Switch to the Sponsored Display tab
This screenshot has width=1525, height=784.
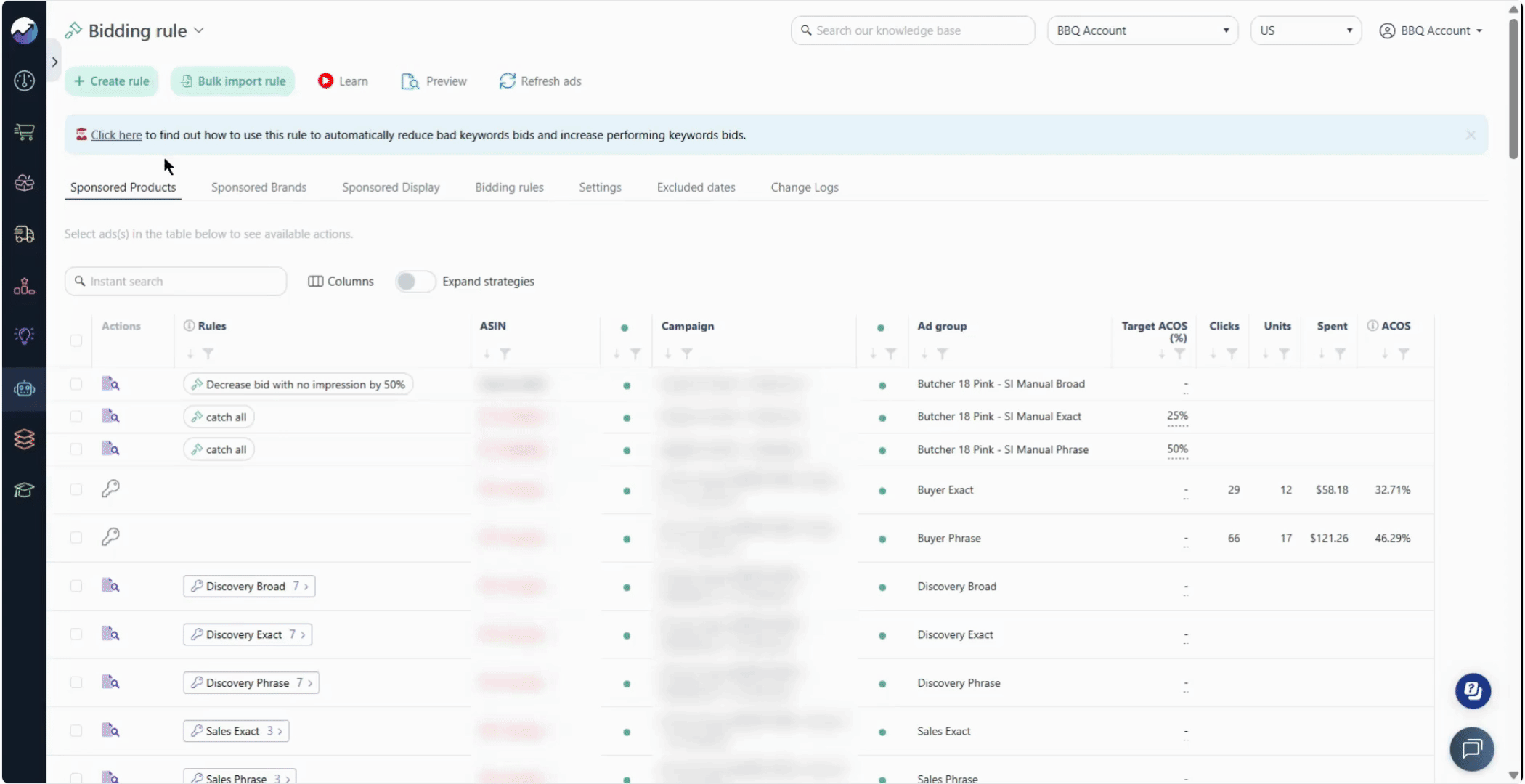pyautogui.click(x=391, y=187)
